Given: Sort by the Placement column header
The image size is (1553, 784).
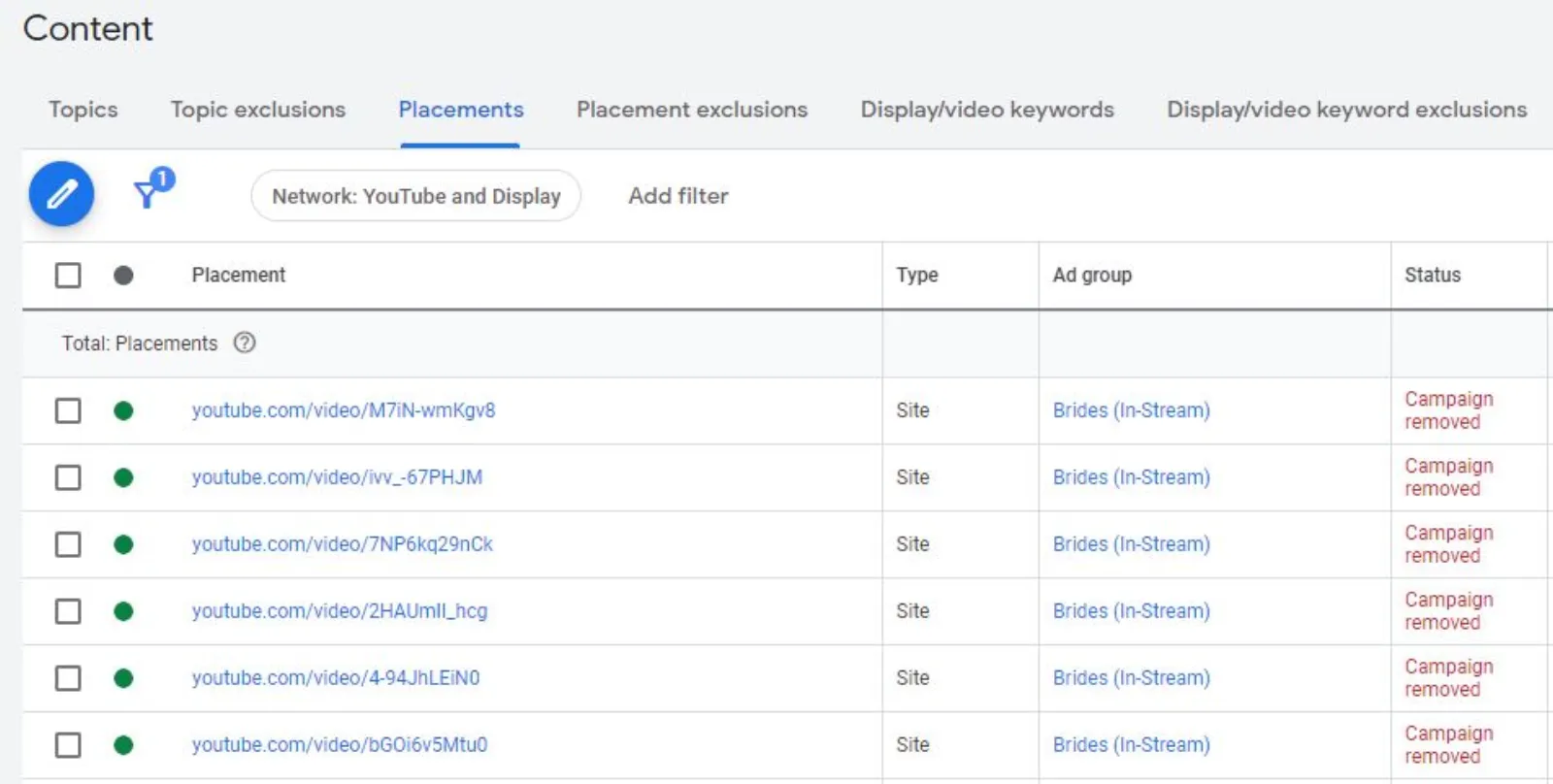Looking at the screenshot, I should [x=239, y=276].
